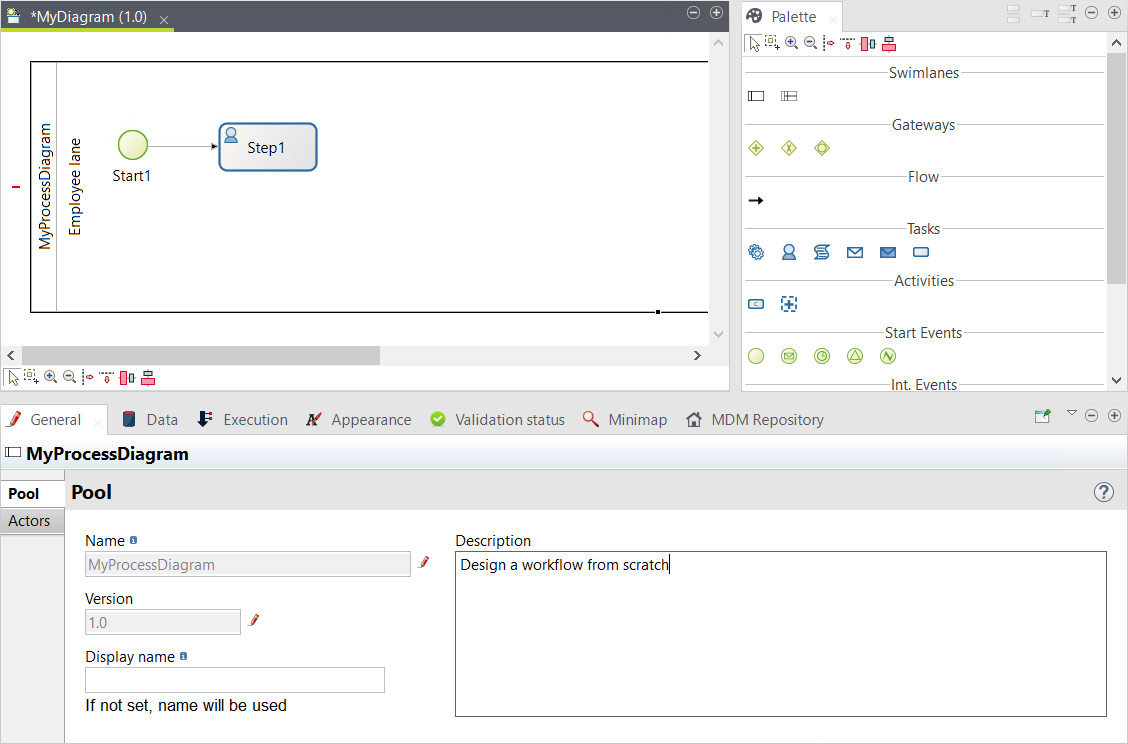Click Select arrow tool below the diagram
The image size is (1128, 744).
(x=12, y=378)
